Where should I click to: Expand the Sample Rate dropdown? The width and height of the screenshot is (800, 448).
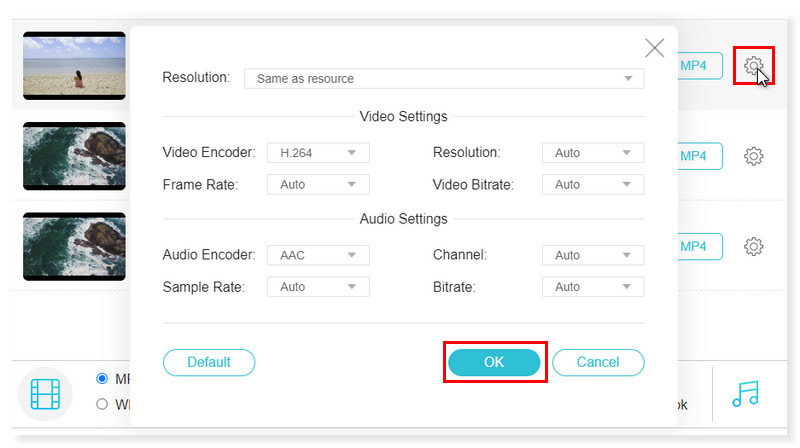pos(318,287)
